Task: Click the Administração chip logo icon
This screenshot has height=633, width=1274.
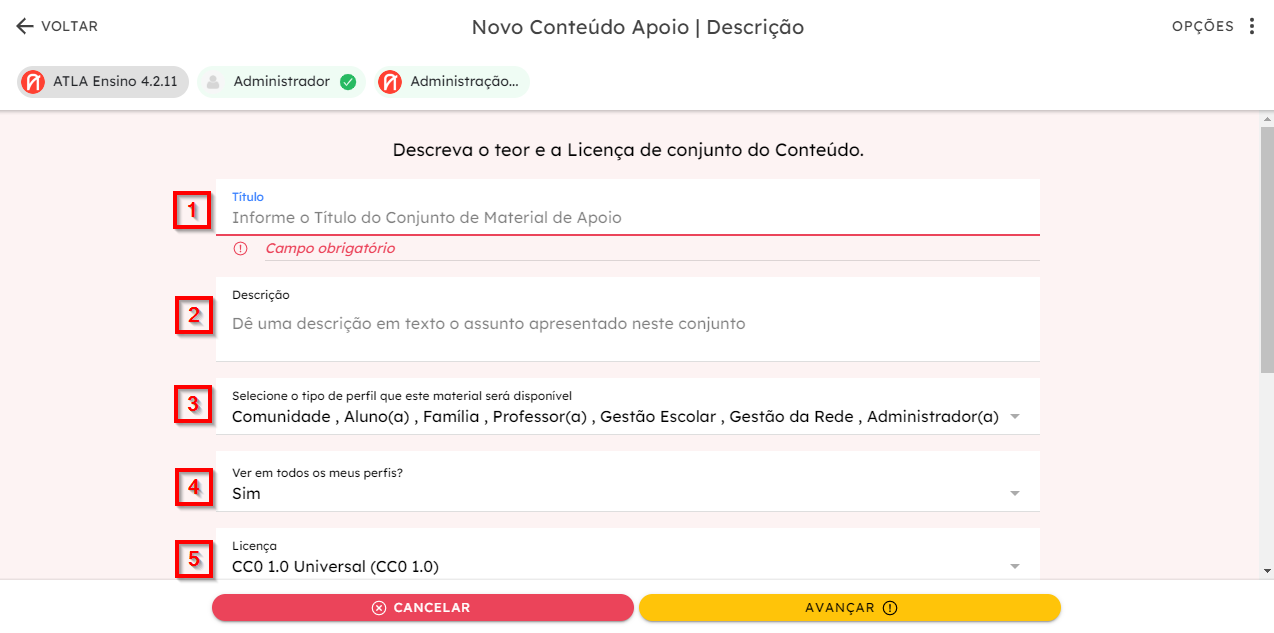Action: click(390, 82)
